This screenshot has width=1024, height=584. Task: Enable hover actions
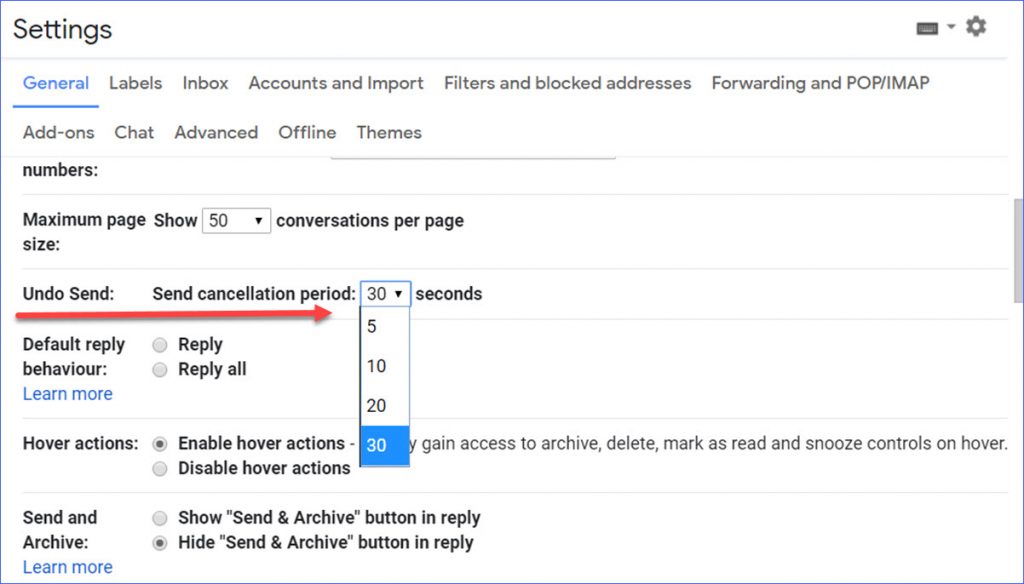pyautogui.click(x=159, y=443)
